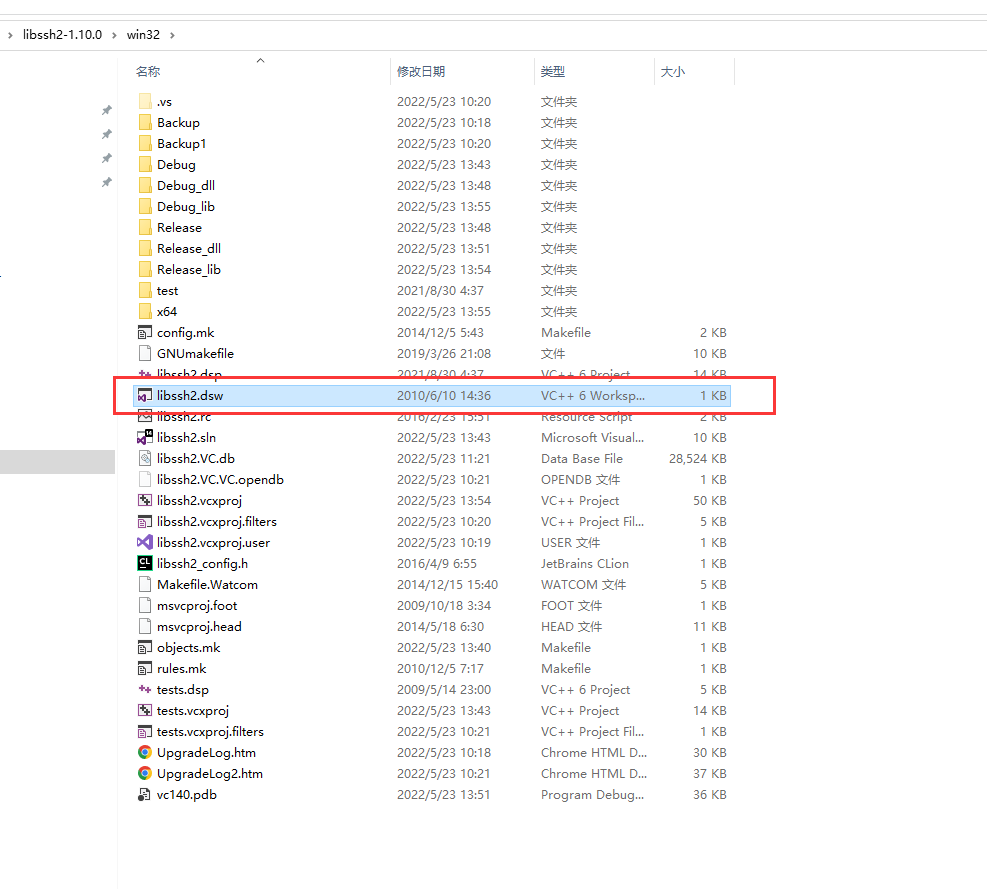
Task: Unpin the first pinned item in the sidebar
Action: tap(107, 110)
